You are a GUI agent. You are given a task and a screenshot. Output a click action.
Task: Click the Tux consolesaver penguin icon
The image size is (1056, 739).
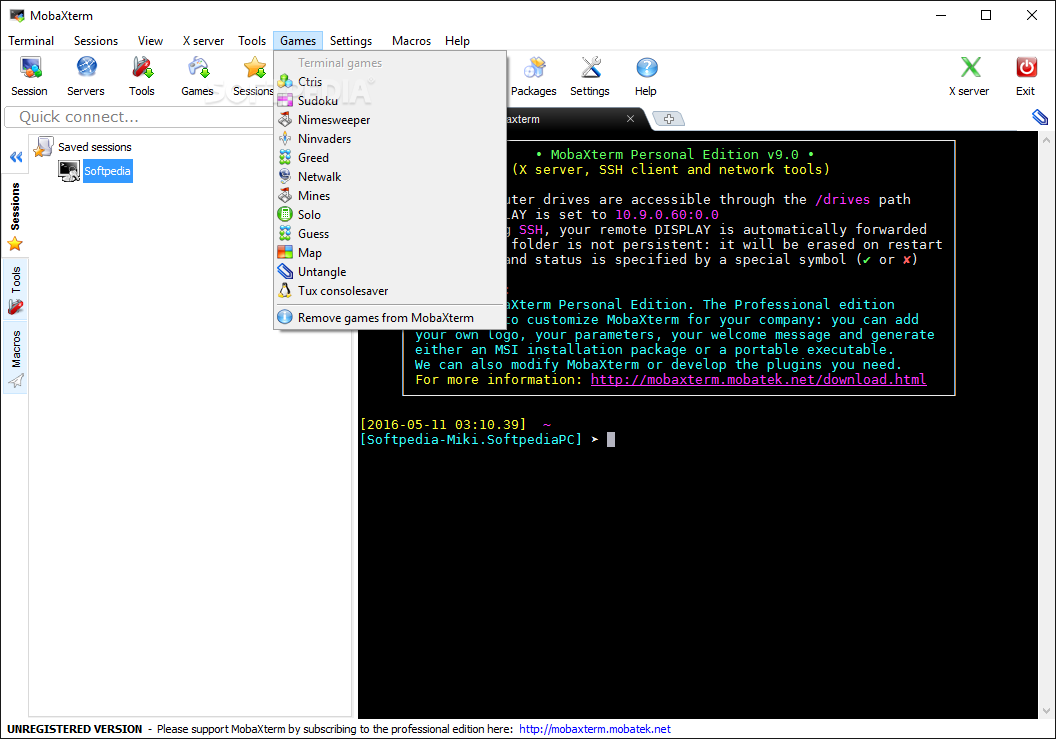click(286, 290)
